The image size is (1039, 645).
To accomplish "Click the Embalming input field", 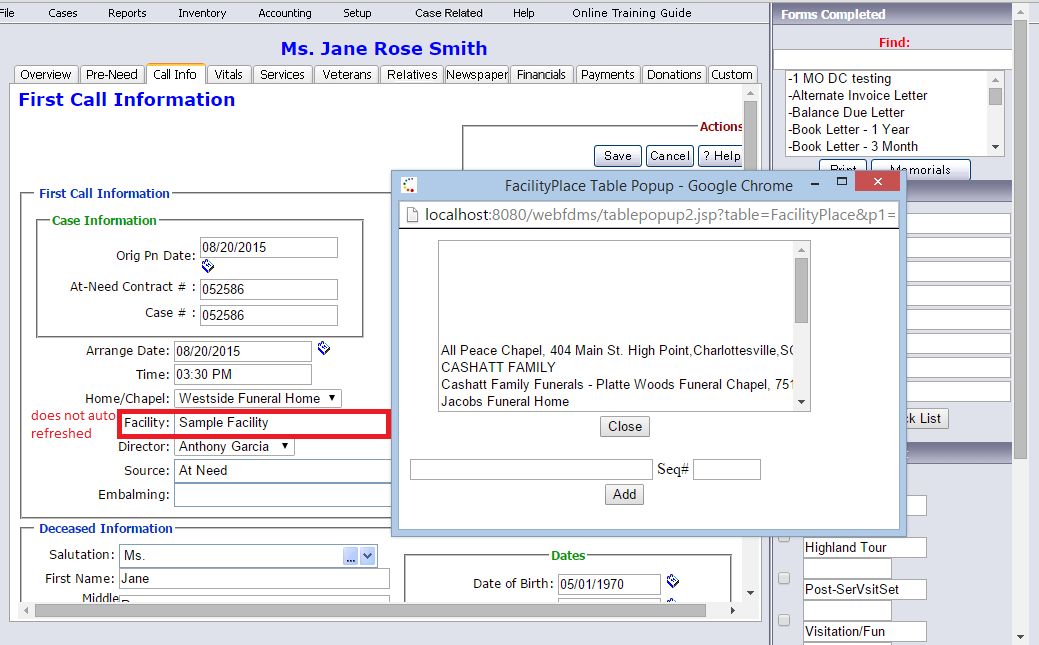I will coord(284,495).
